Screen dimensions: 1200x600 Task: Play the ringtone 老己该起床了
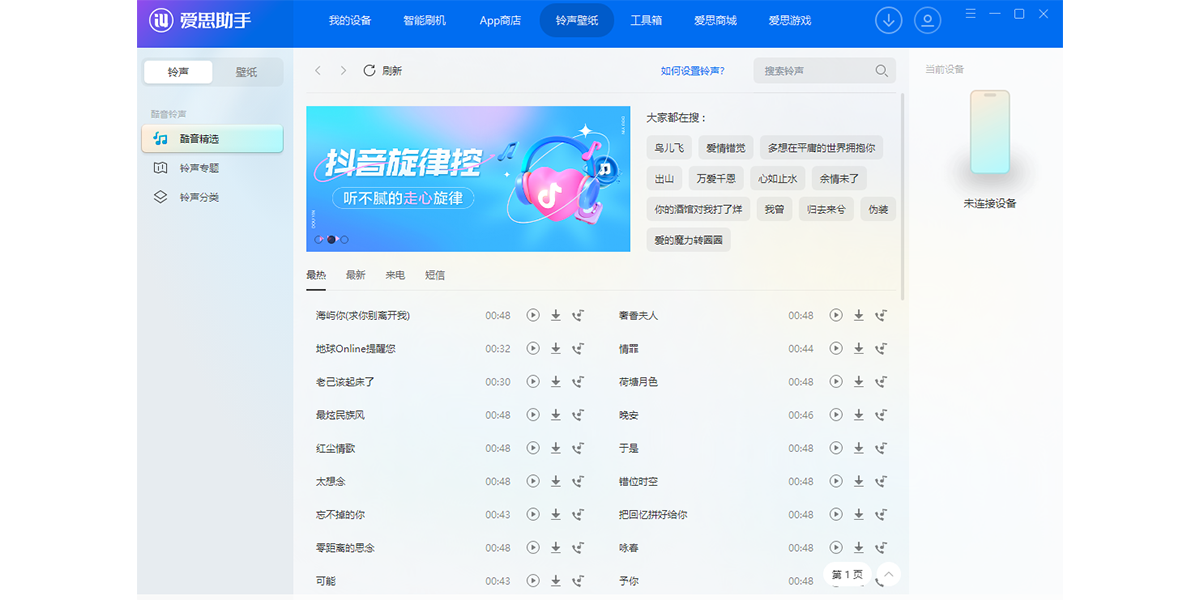pyautogui.click(x=533, y=381)
